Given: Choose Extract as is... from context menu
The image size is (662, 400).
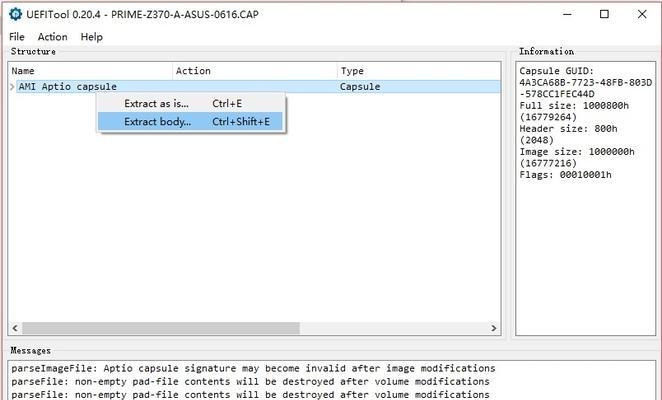Looking at the screenshot, I should click(x=190, y=103).
